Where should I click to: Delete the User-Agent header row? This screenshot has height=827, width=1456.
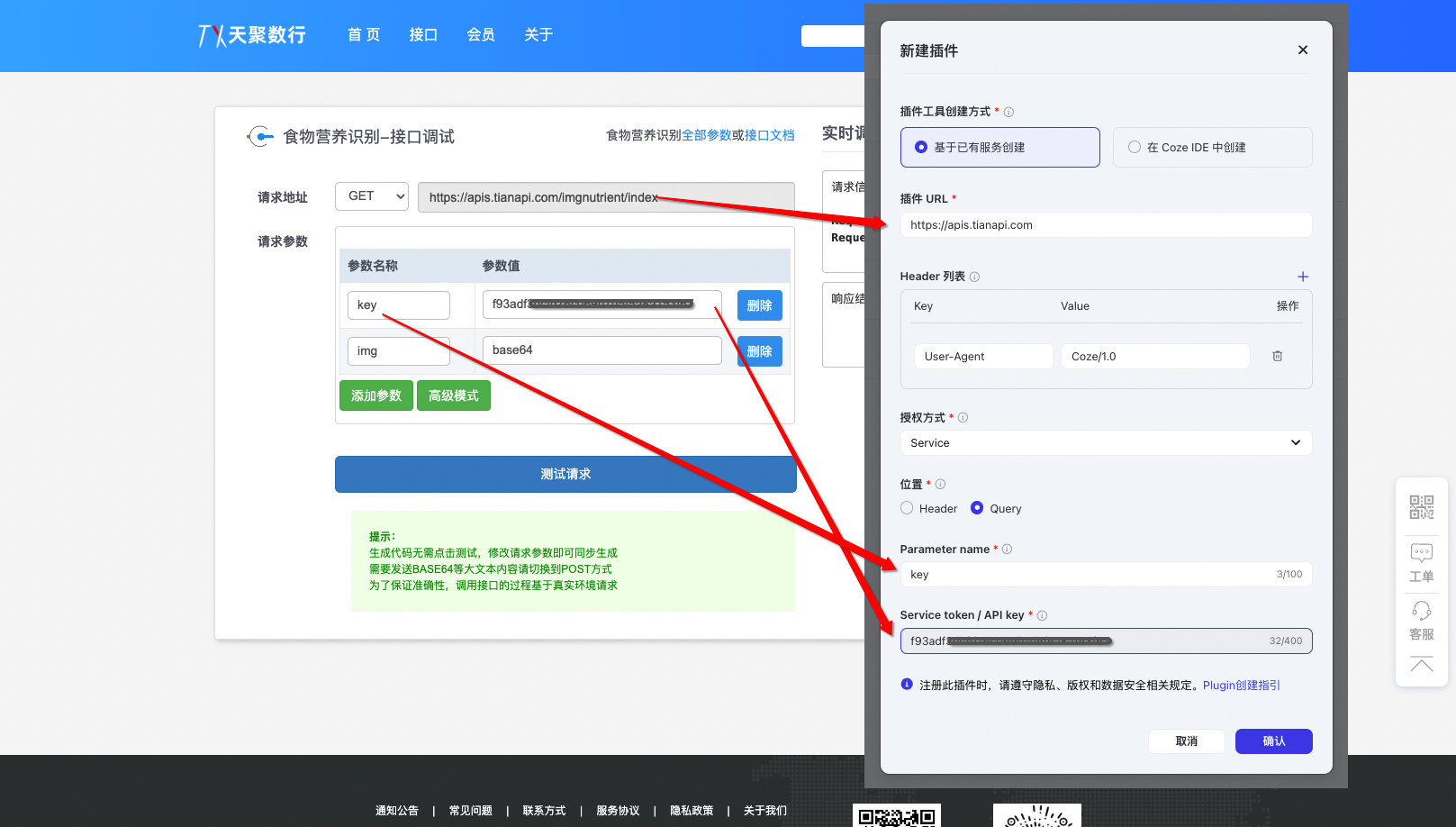1277,356
